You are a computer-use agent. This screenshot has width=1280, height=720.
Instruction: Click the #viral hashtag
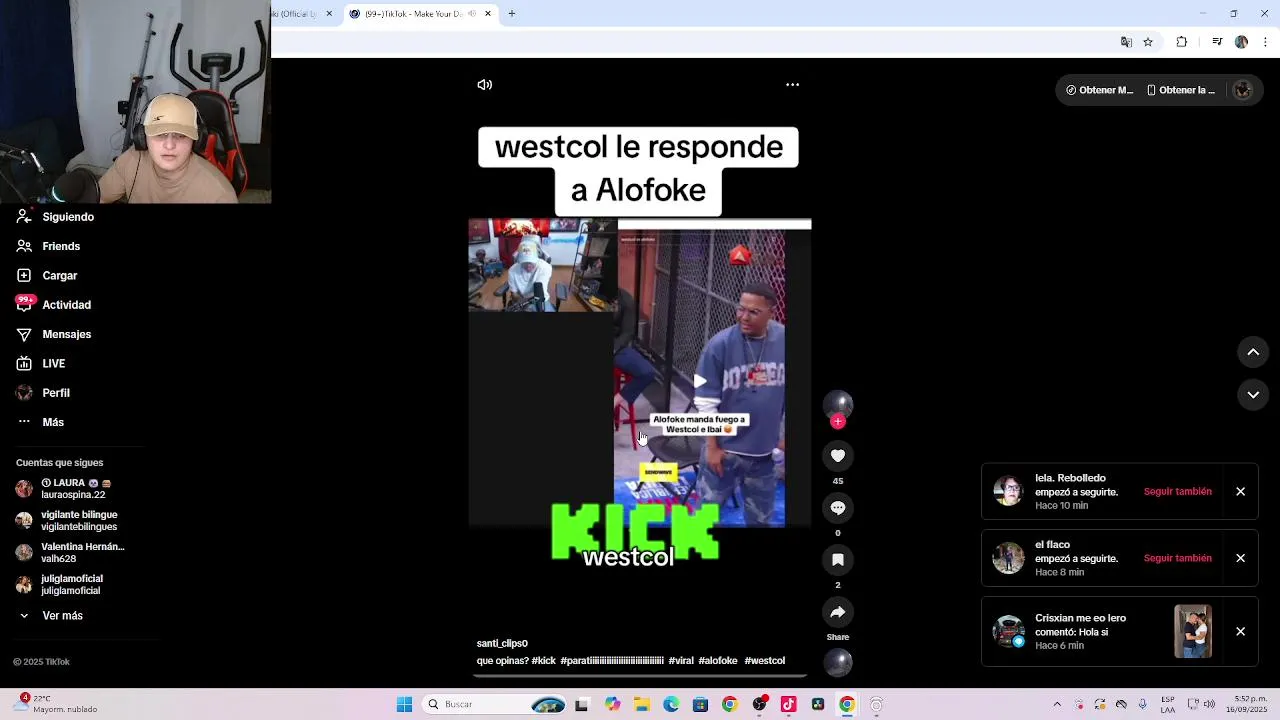[x=681, y=661]
